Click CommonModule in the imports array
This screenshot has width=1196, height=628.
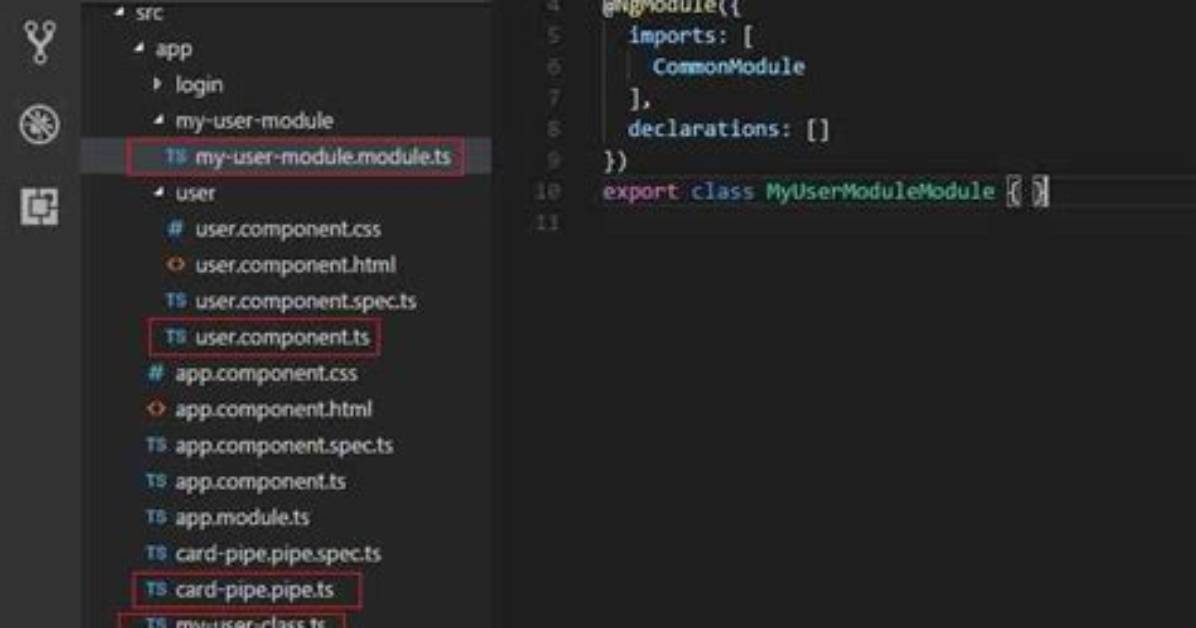point(728,67)
